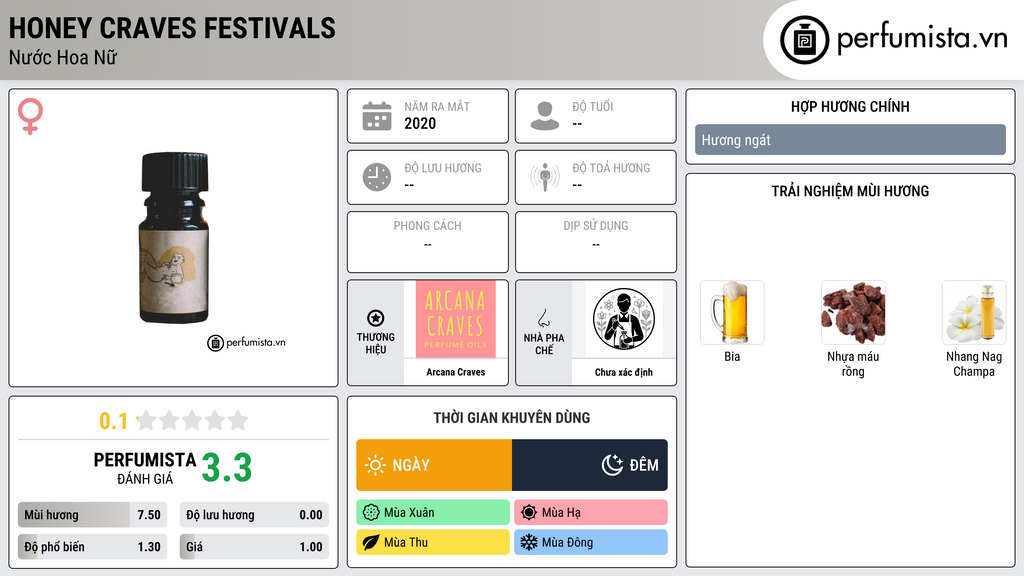Image resolution: width=1024 pixels, height=576 pixels.
Task: Click the Hương ngát accord bar
Action: click(850, 140)
